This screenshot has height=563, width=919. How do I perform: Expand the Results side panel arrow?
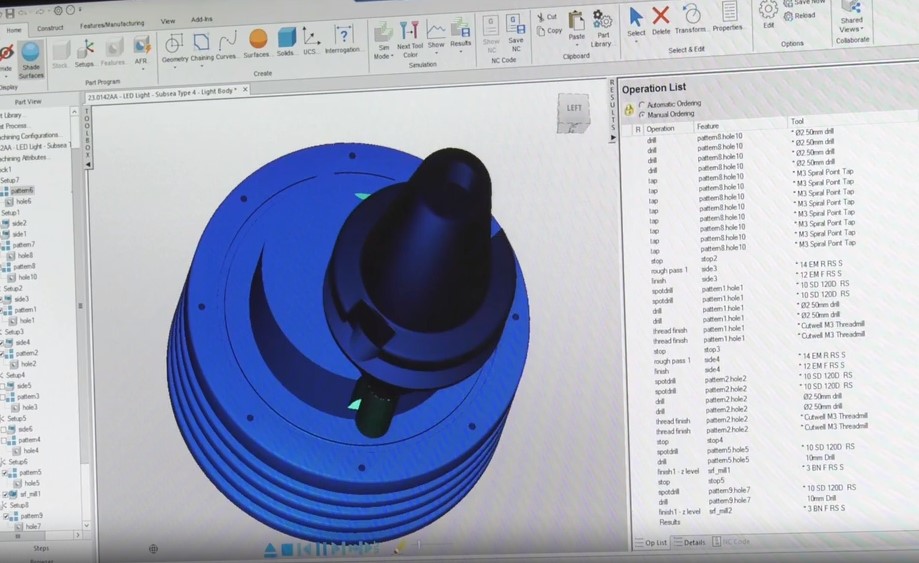612,138
